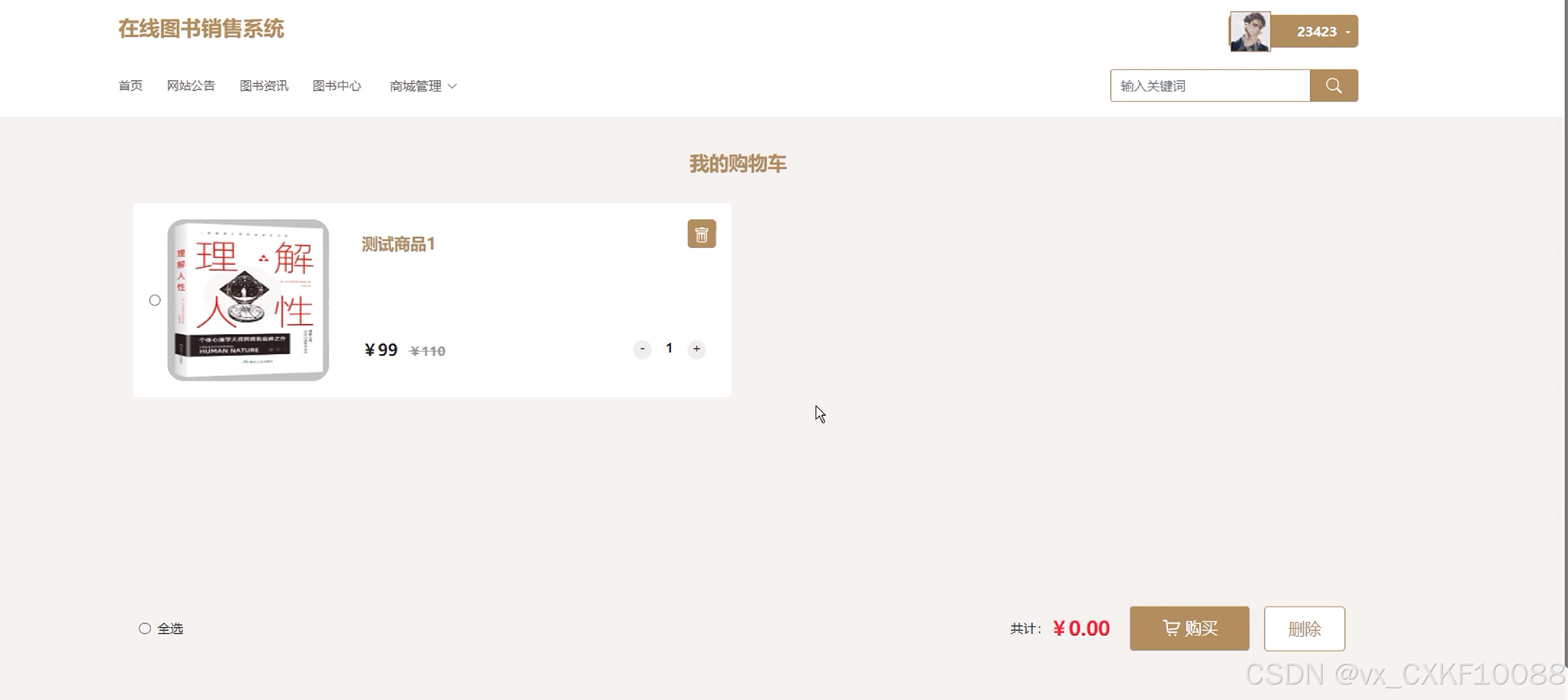Click the minus quantity button
The height and width of the screenshot is (700, 1568).
click(x=642, y=349)
